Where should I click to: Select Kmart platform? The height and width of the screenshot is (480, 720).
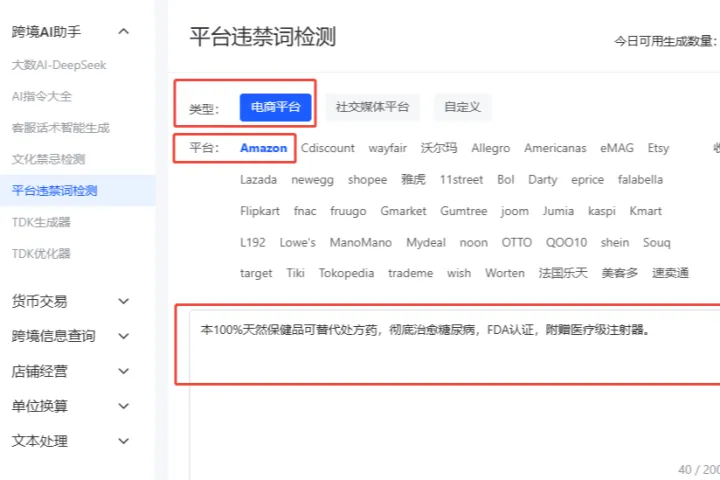646,211
